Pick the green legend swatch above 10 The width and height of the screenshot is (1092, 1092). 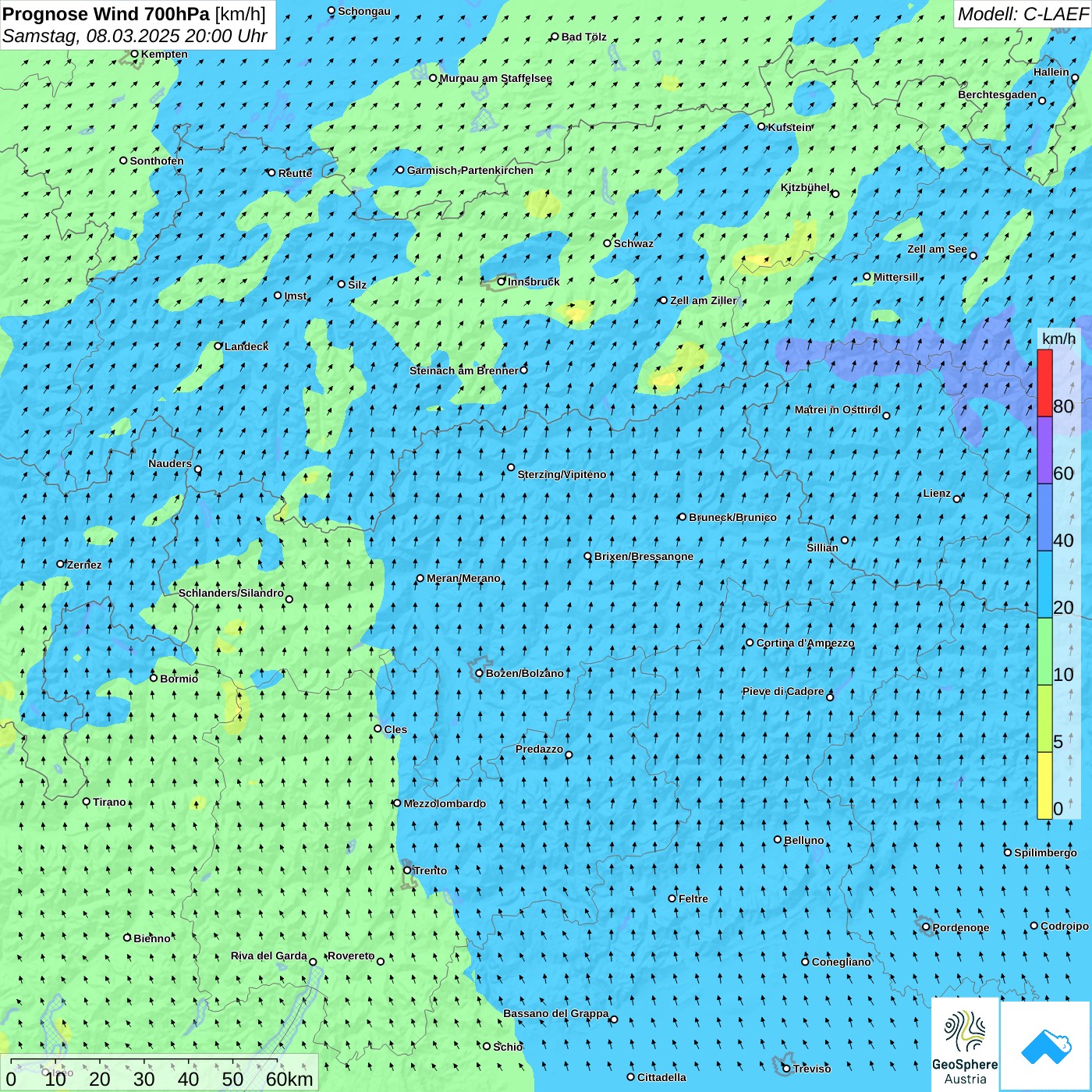(x=1044, y=651)
